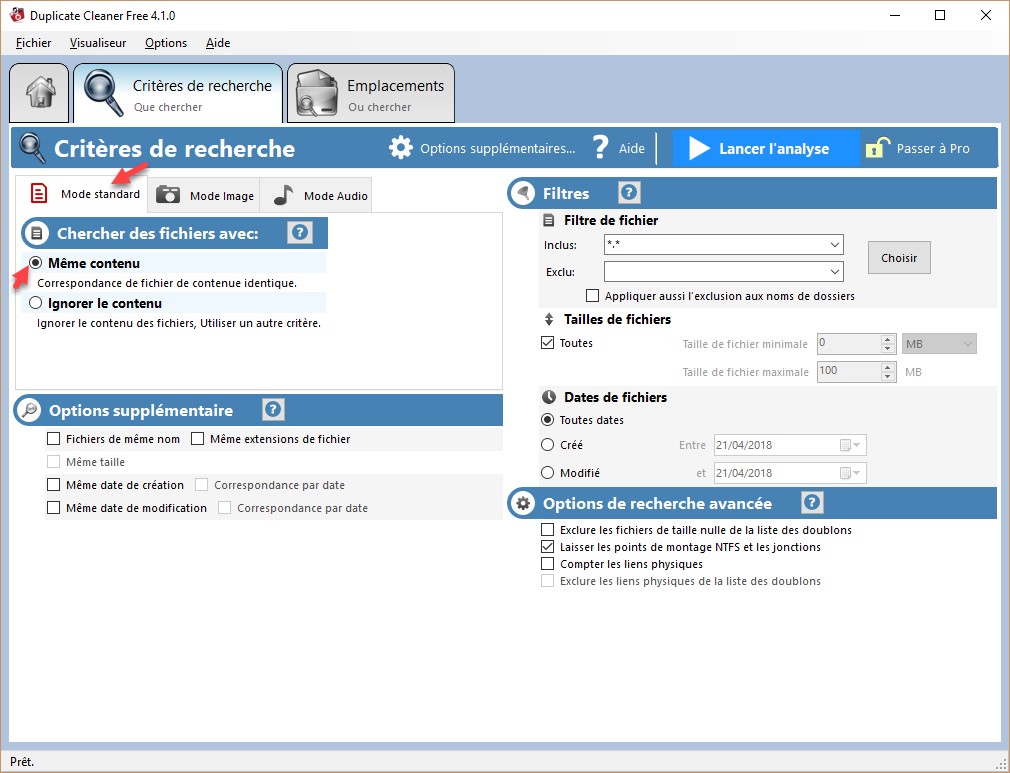Click help icon beside Options de recherche avancée
Screen dimensions: 1010x773
[812, 503]
